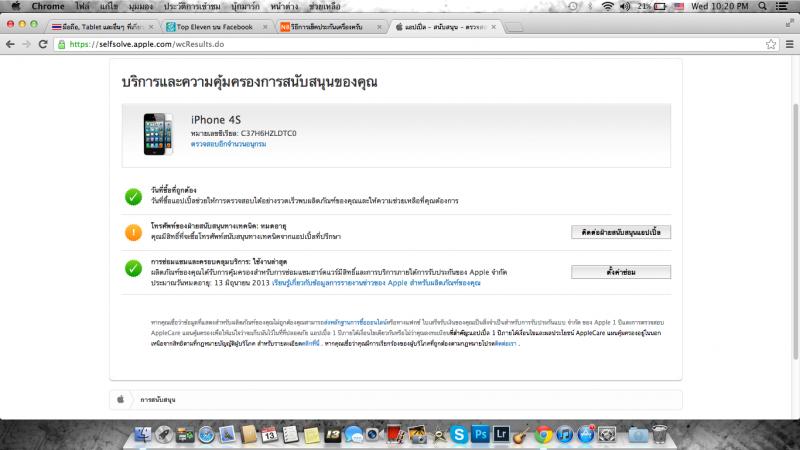Bookmark page with the star icon
The width and height of the screenshot is (800, 450).
771,44
